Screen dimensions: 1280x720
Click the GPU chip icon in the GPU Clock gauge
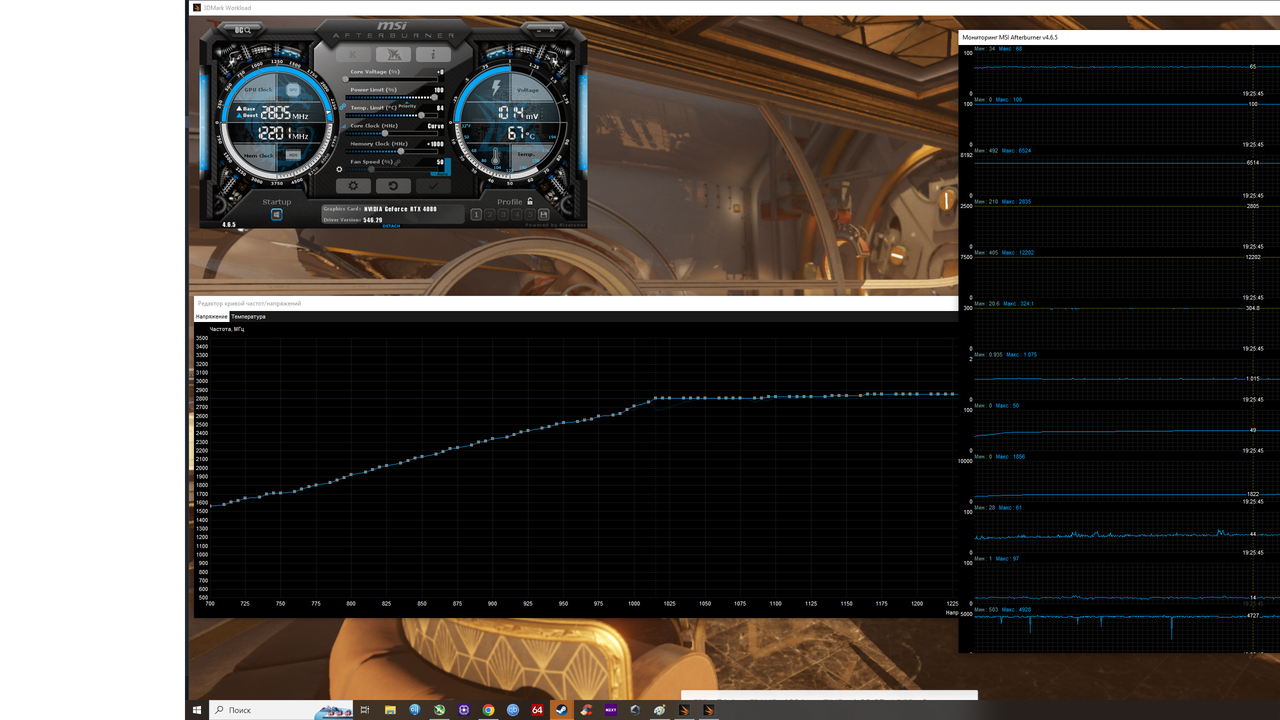coord(293,90)
